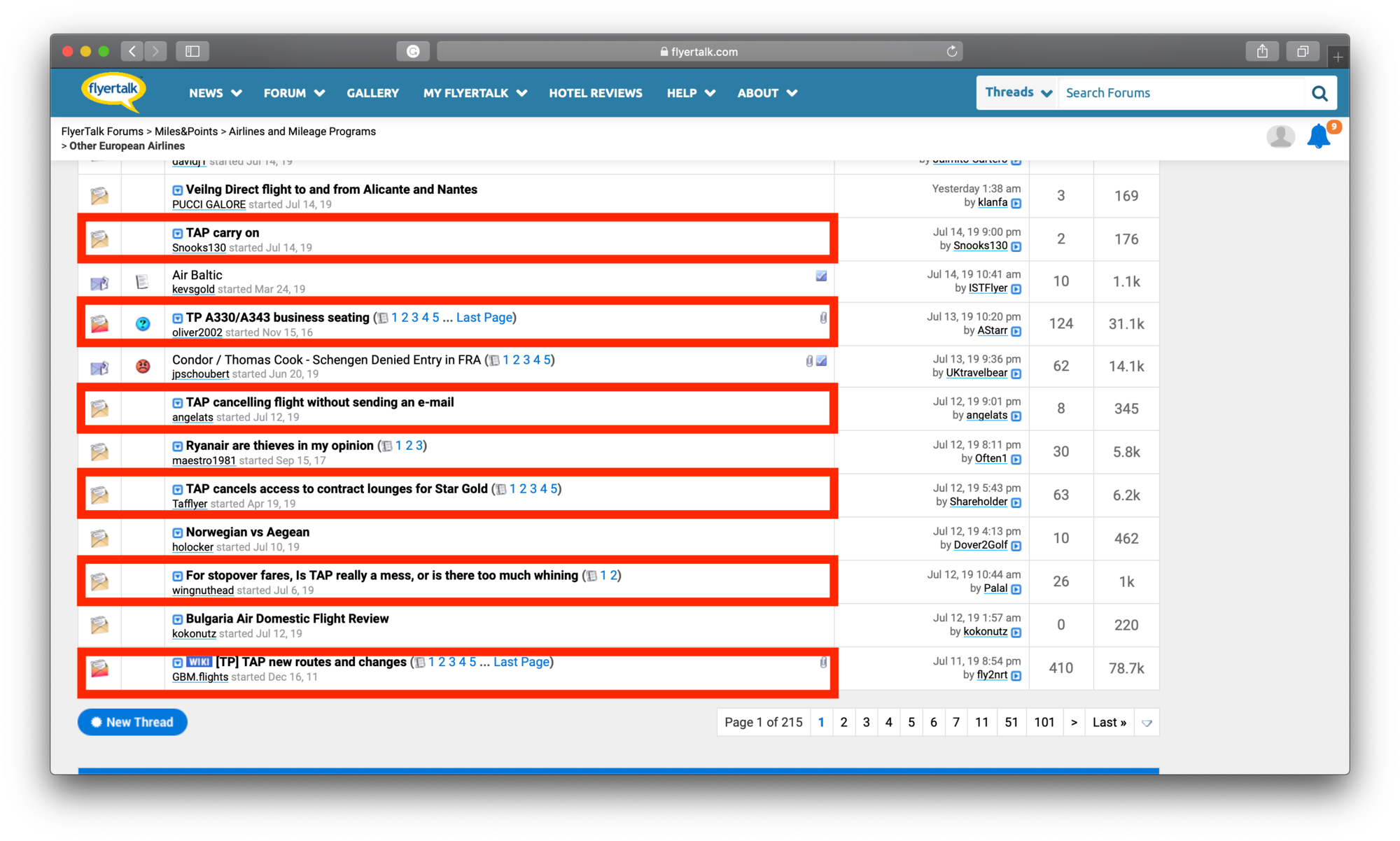Click the search magnifier icon

point(1319,93)
